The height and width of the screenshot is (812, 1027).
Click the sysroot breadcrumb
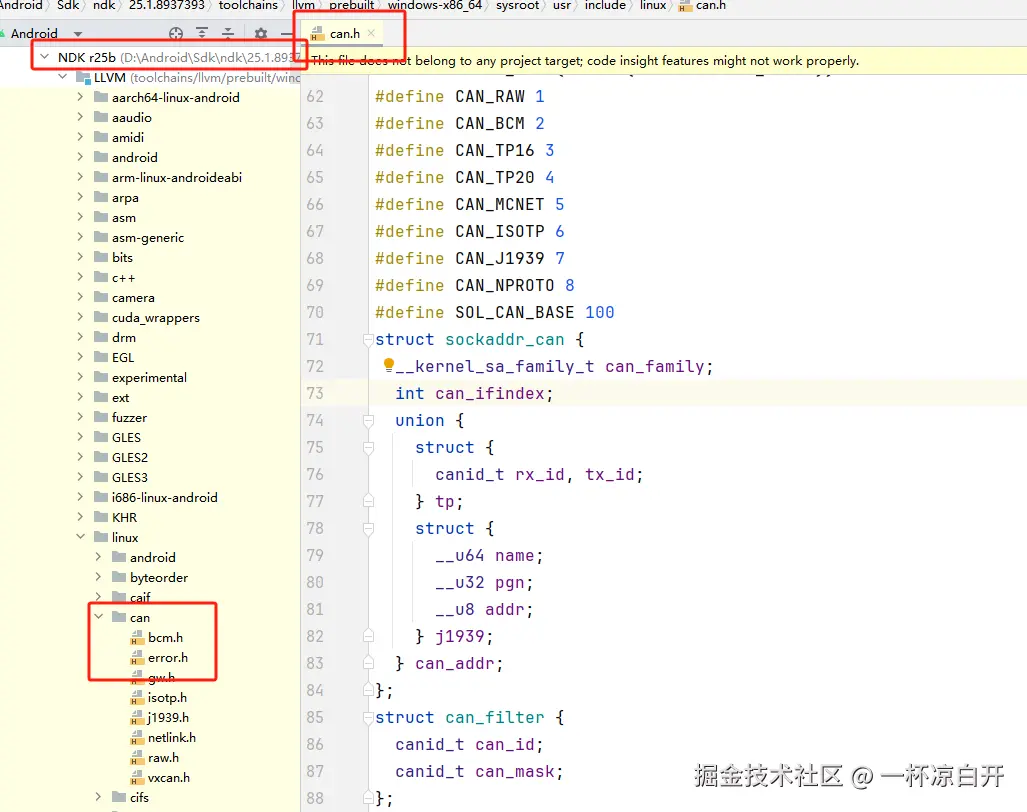(517, 5)
